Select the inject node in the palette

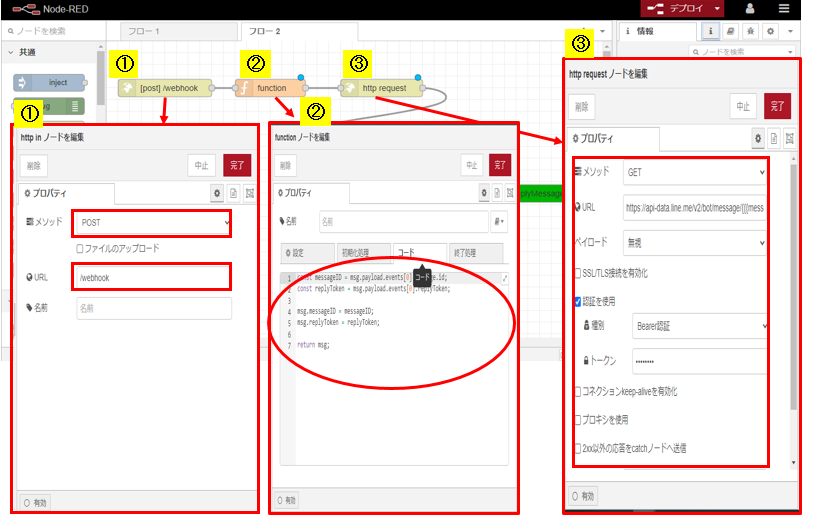click(x=49, y=82)
